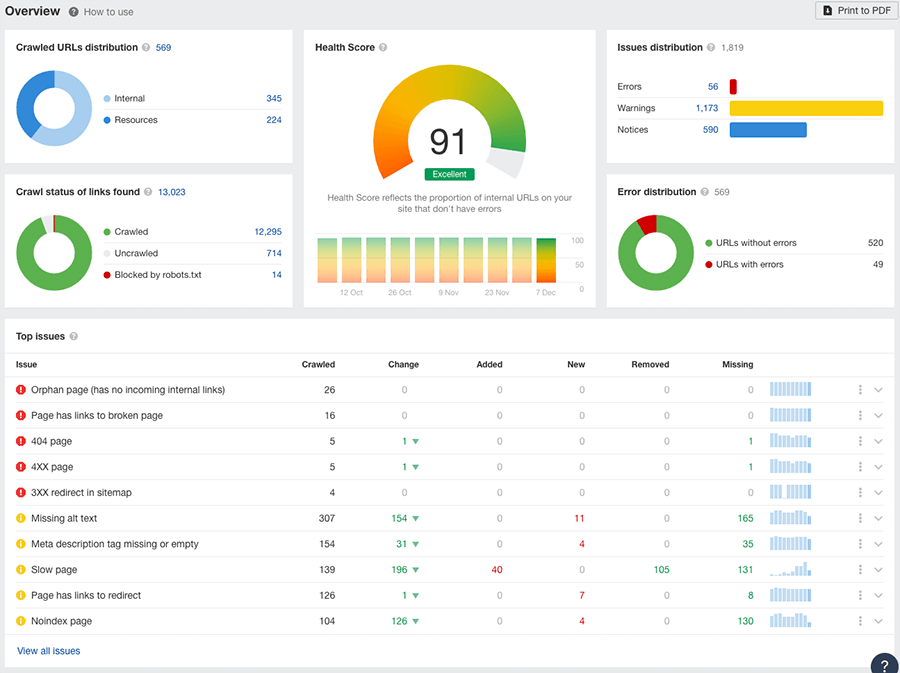Click the View all issues link

pos(48,650)
